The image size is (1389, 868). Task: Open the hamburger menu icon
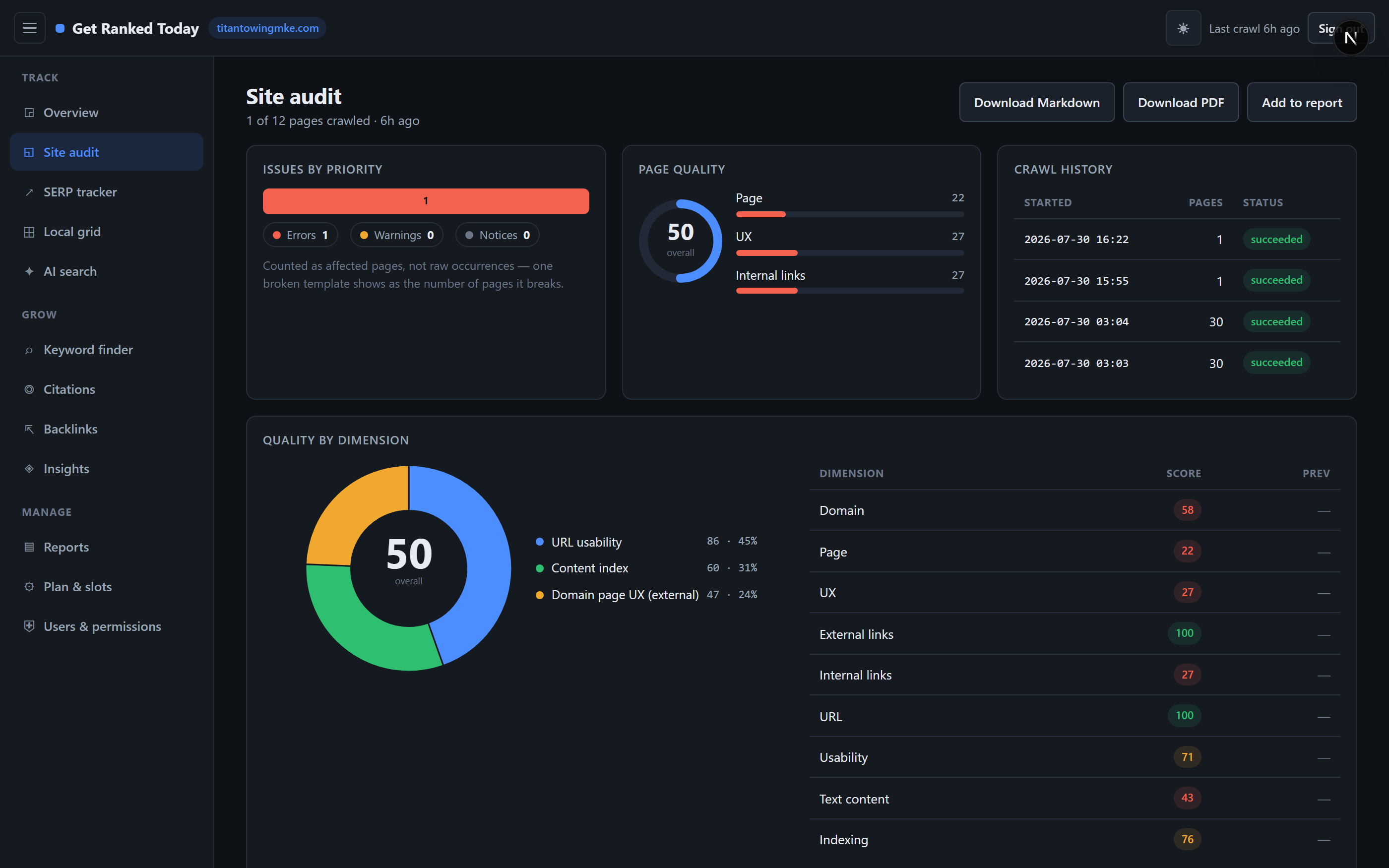tap(29, 28)
